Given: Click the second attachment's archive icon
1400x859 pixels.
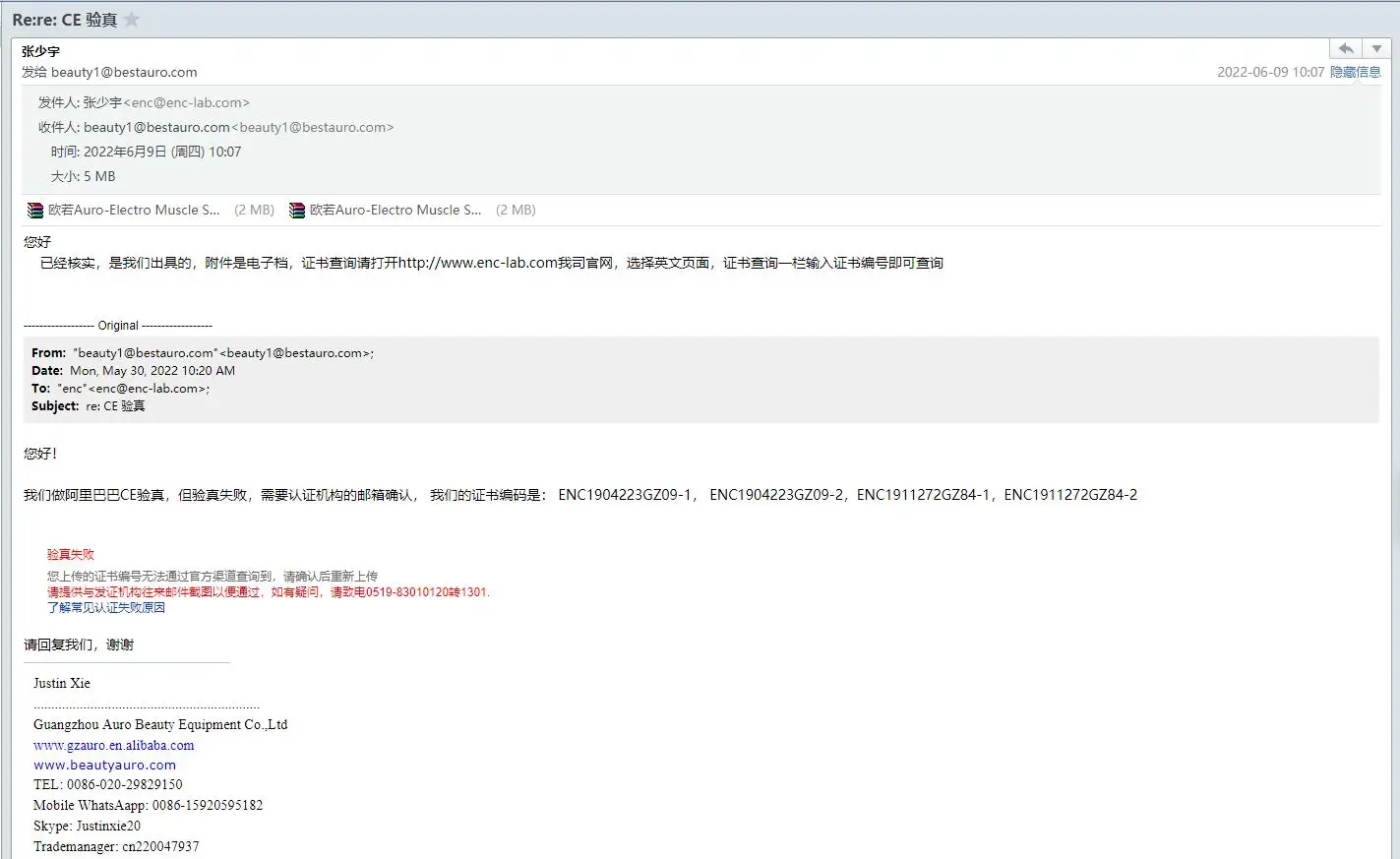Looking at the screenshot, I should tap(297, 210).
